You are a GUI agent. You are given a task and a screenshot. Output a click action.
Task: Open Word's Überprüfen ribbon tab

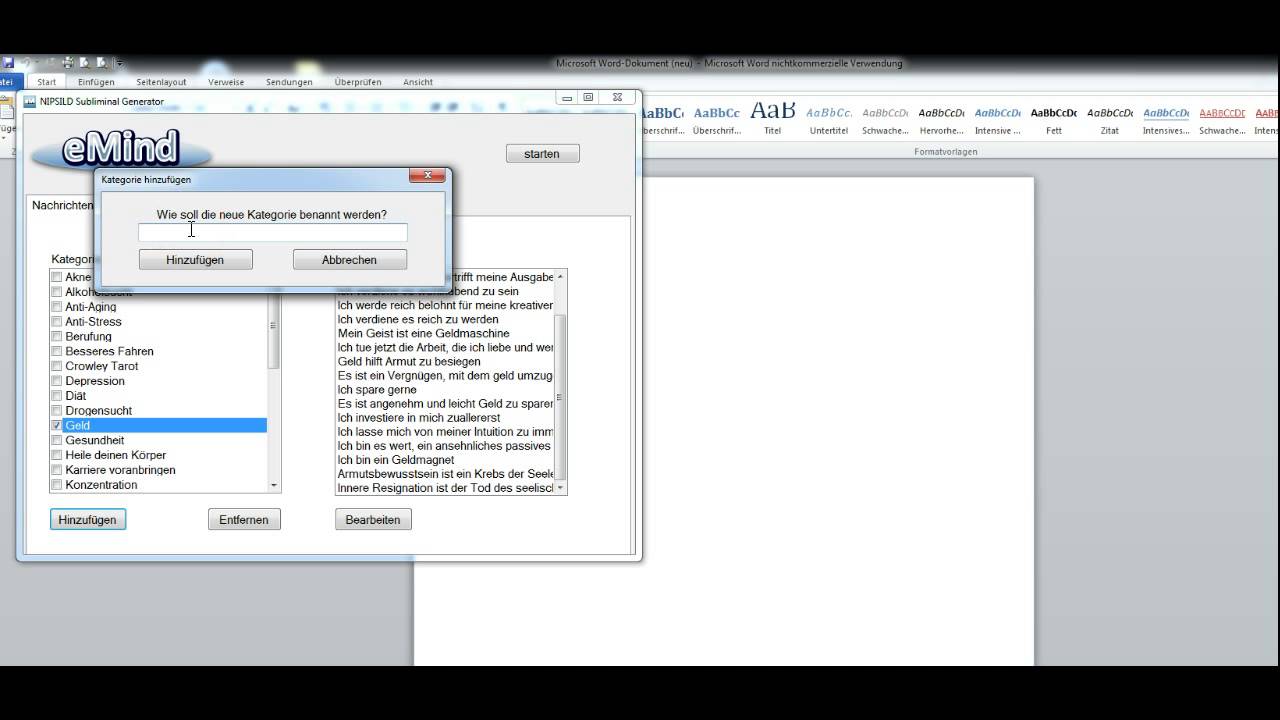pos(358,82)
